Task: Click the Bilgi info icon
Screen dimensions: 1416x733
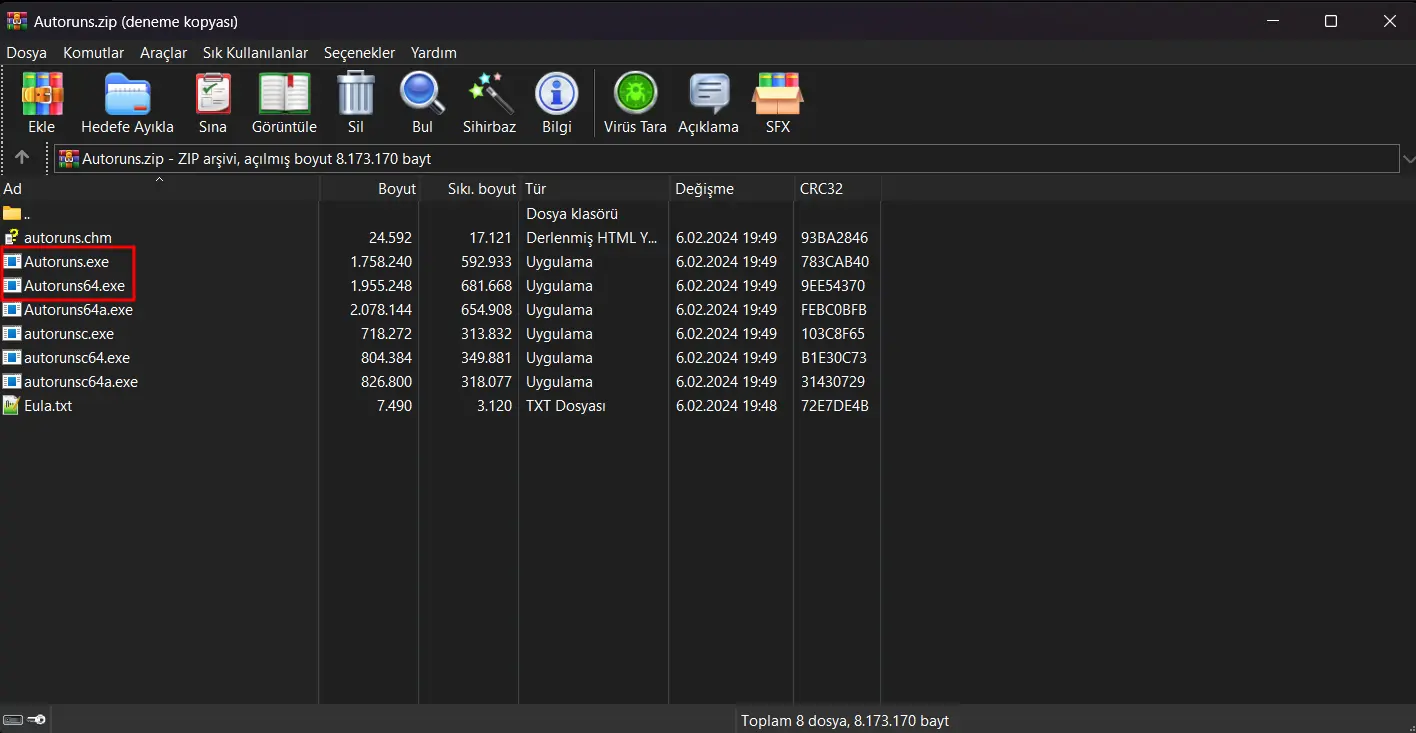Action: tap(557, 94)
